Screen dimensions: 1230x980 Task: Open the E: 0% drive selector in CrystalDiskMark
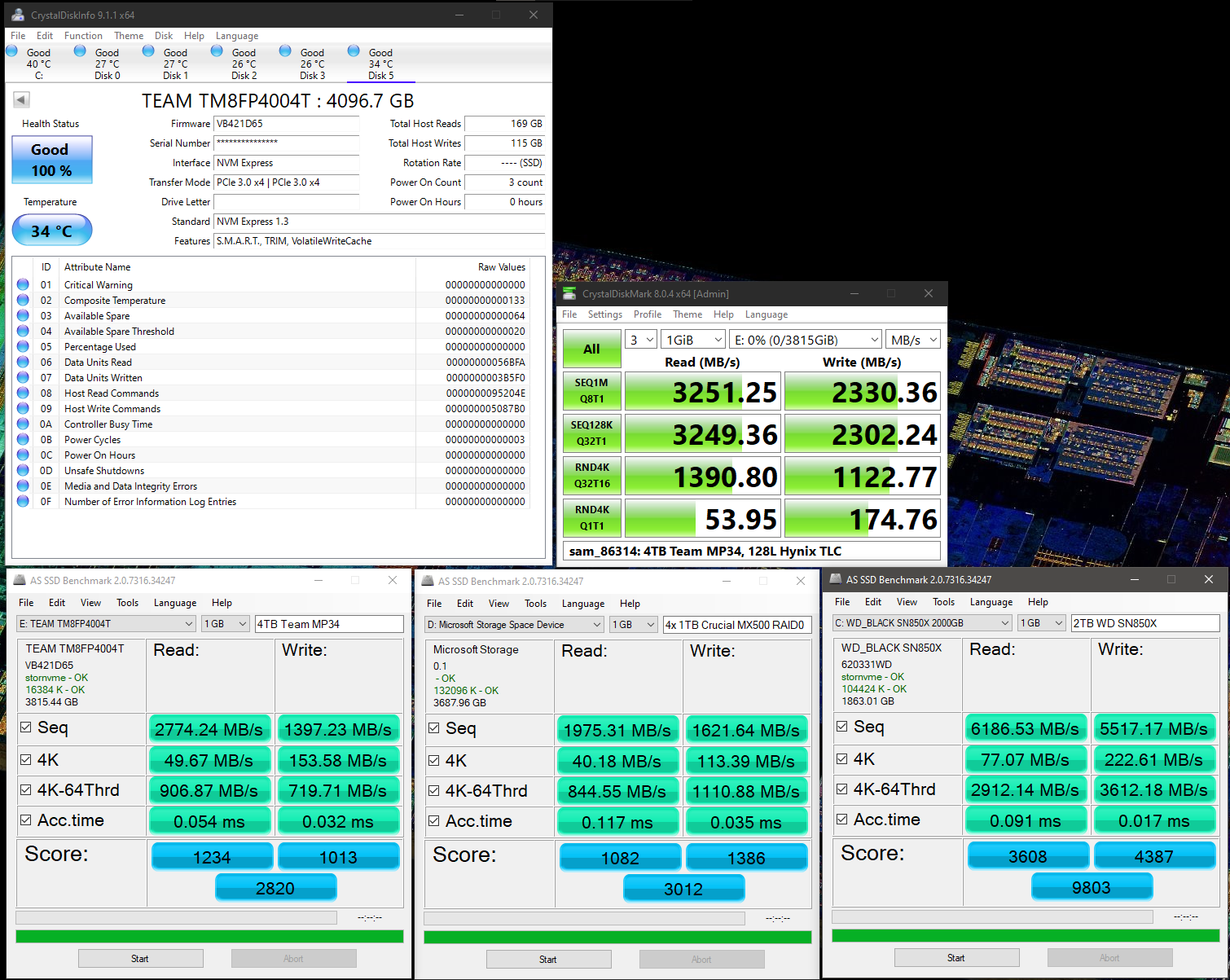pos(805,340)
